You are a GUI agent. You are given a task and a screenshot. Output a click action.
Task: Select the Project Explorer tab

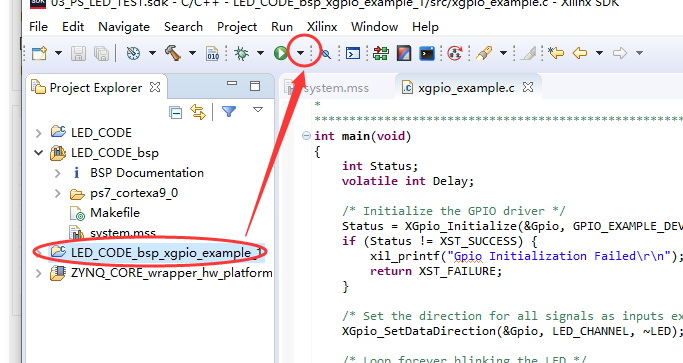(x=96, y=88)
